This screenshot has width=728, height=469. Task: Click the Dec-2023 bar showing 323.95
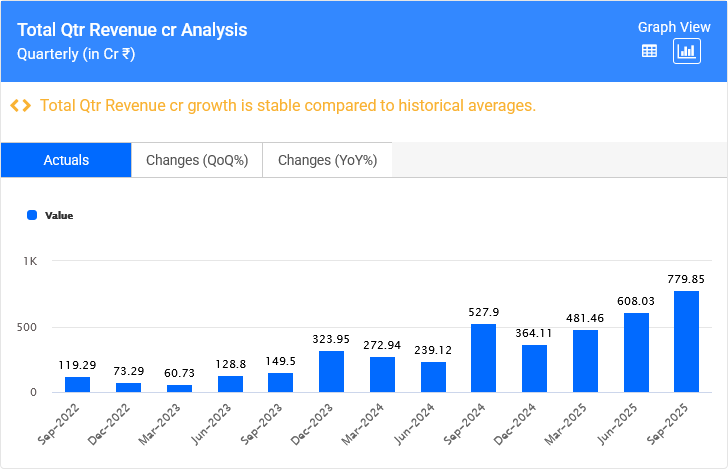click(x=331, y=371)
